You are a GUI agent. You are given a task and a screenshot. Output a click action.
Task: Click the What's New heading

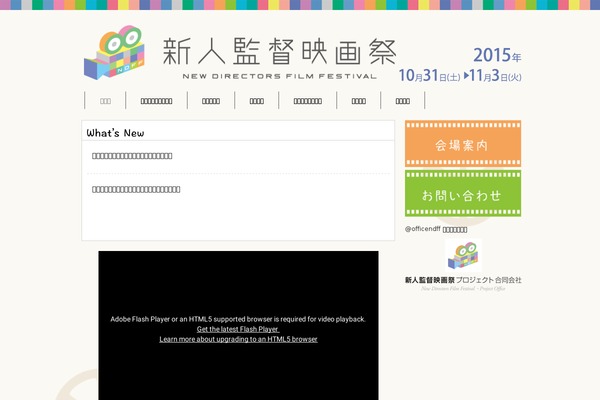coord(115,133)
